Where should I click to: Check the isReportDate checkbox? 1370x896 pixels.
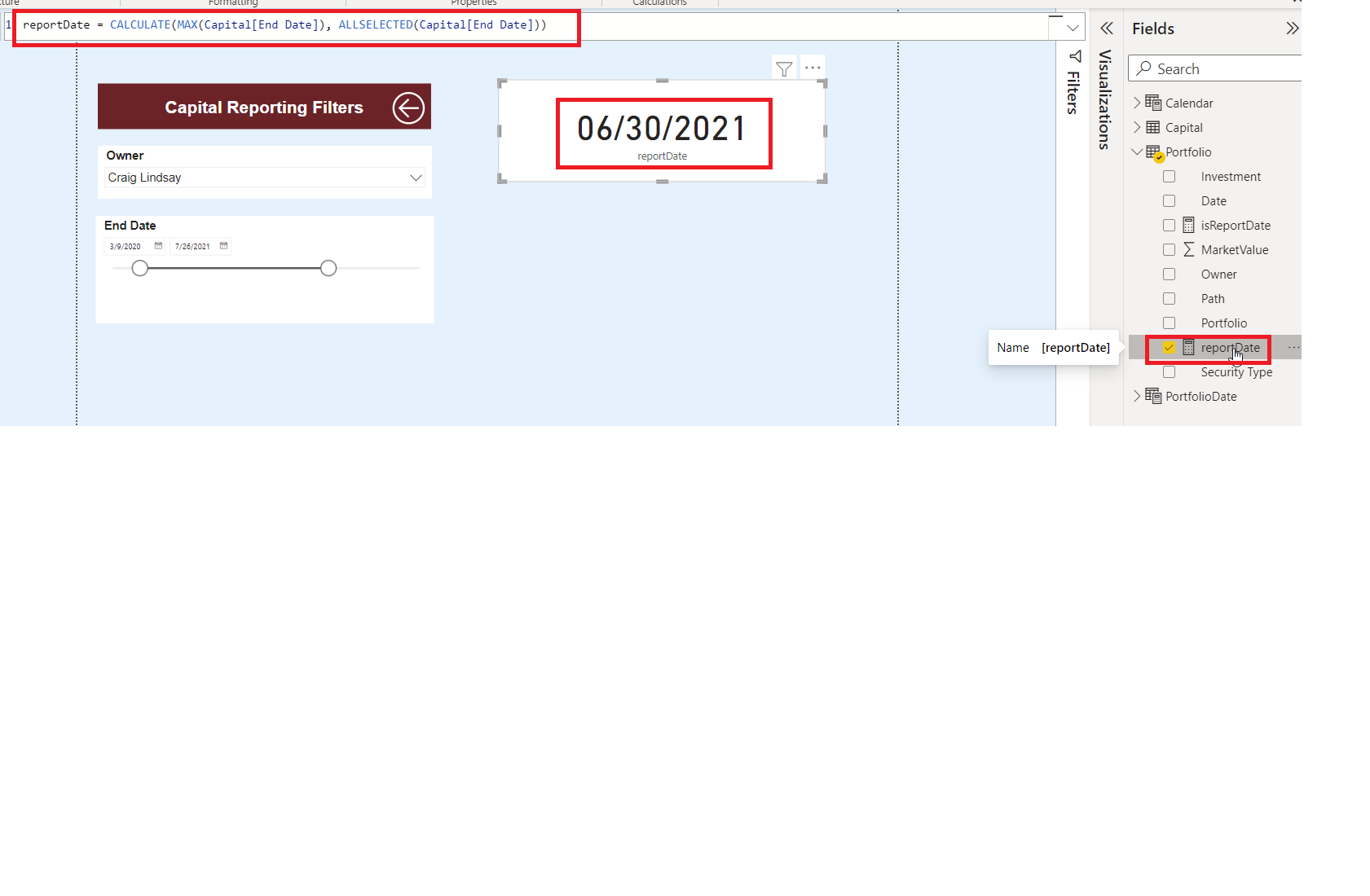(1169, 226)
